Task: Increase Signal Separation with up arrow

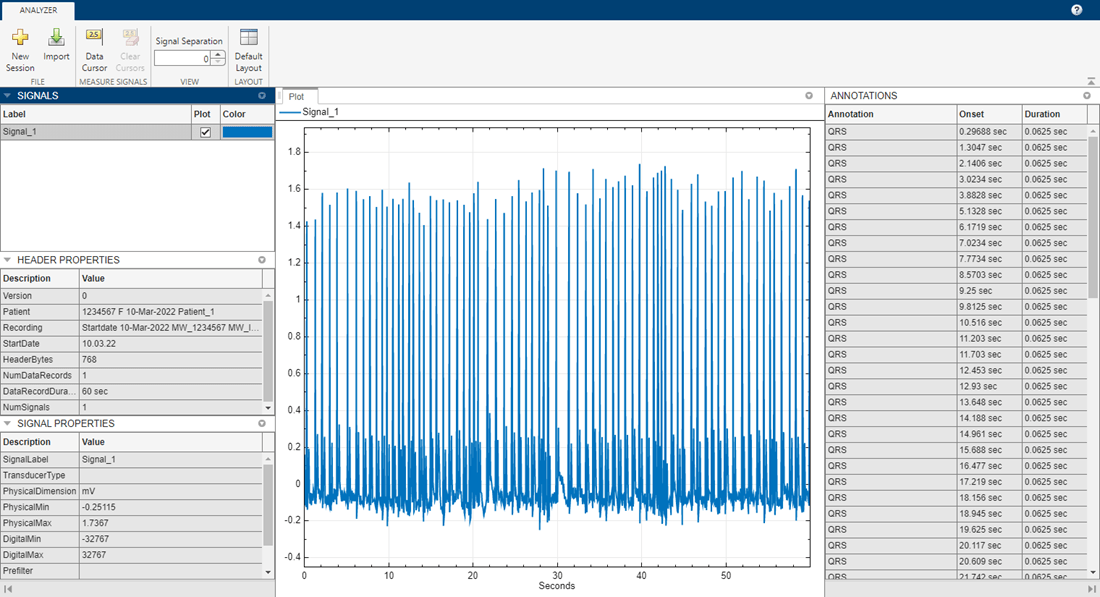Action: 218,55
